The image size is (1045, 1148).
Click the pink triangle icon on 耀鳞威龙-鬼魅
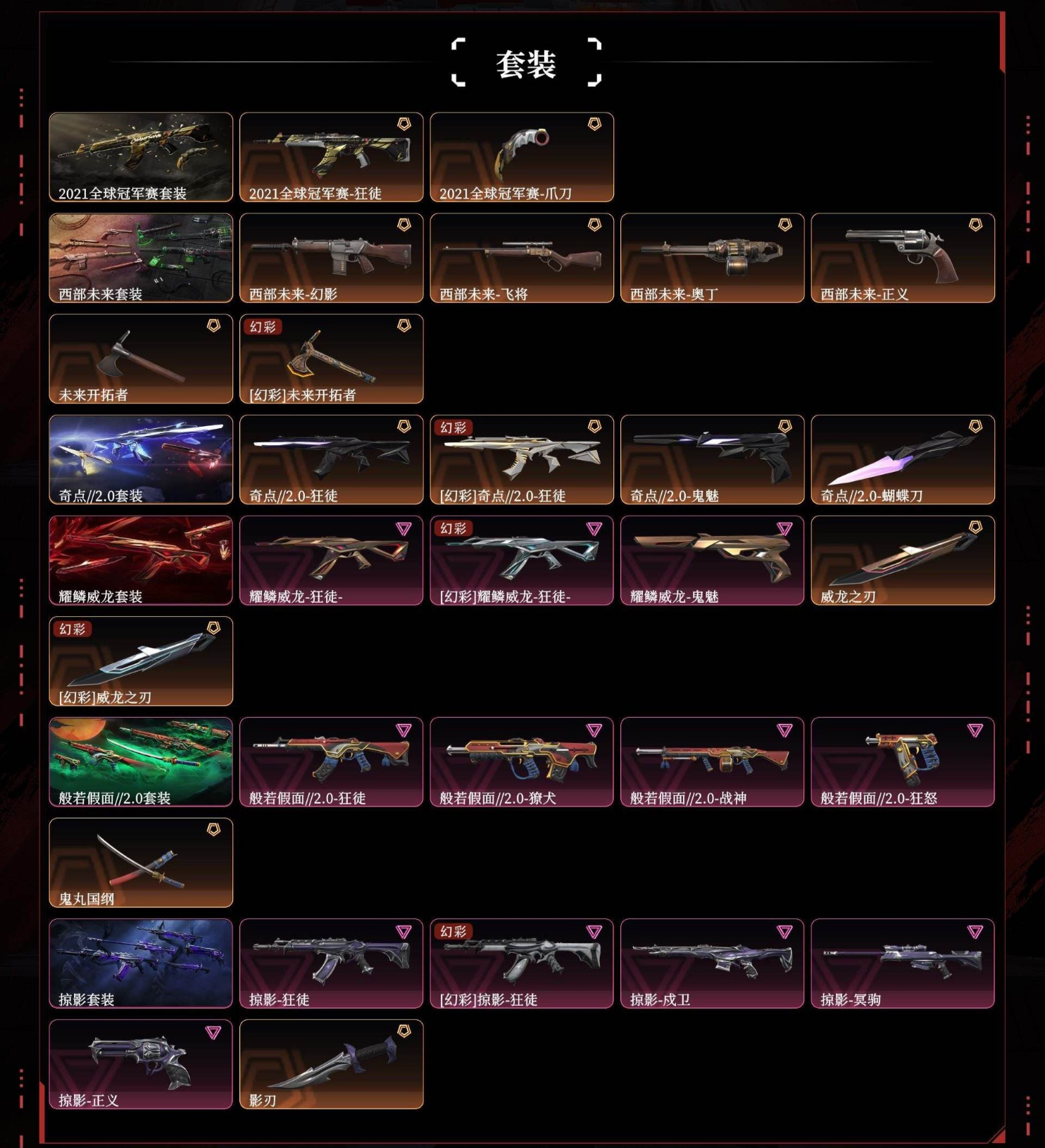[785, 528]
